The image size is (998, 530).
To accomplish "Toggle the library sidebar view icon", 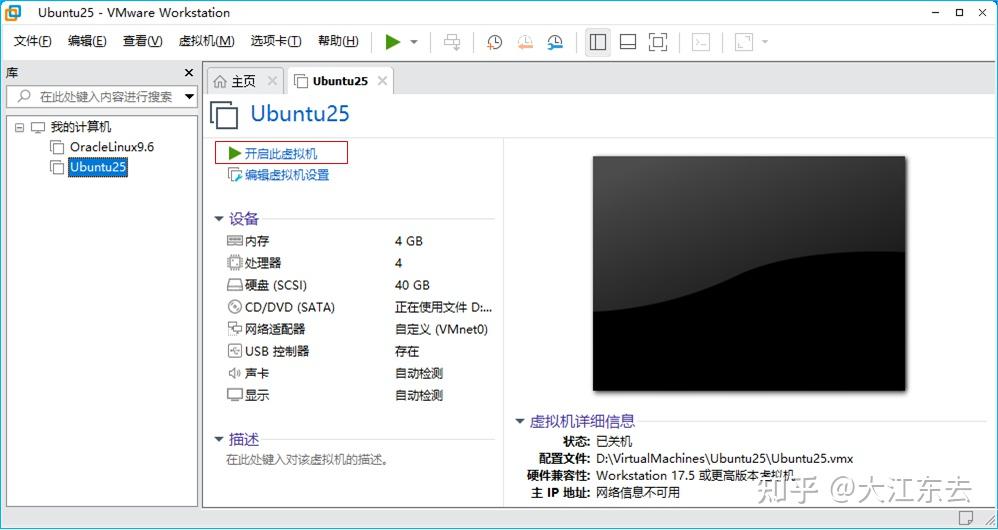I will (x=598, y=42).
